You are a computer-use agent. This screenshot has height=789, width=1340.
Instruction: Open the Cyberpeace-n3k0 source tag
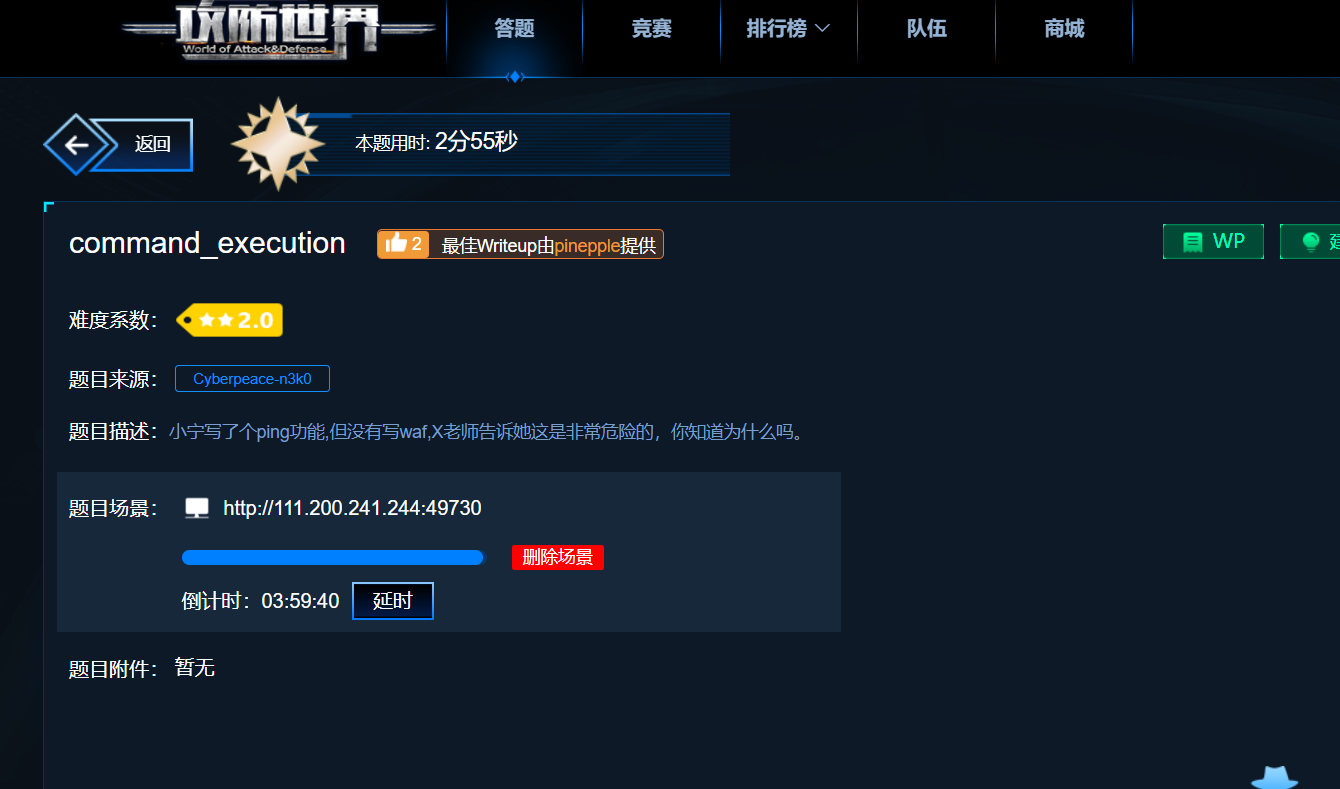point(252,379)
